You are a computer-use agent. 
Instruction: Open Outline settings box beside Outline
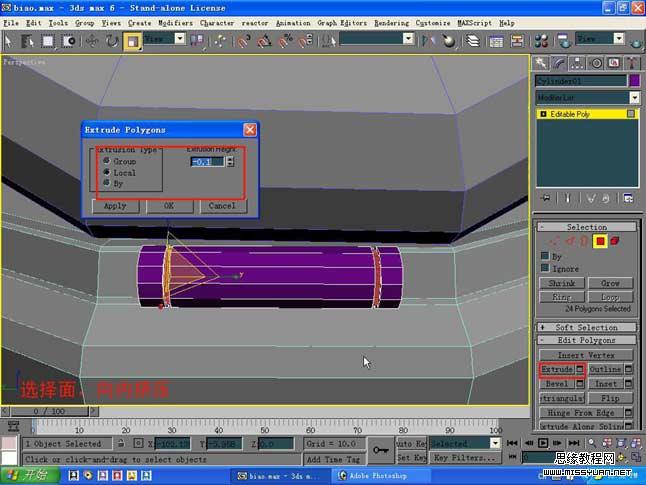coord(628,369)
